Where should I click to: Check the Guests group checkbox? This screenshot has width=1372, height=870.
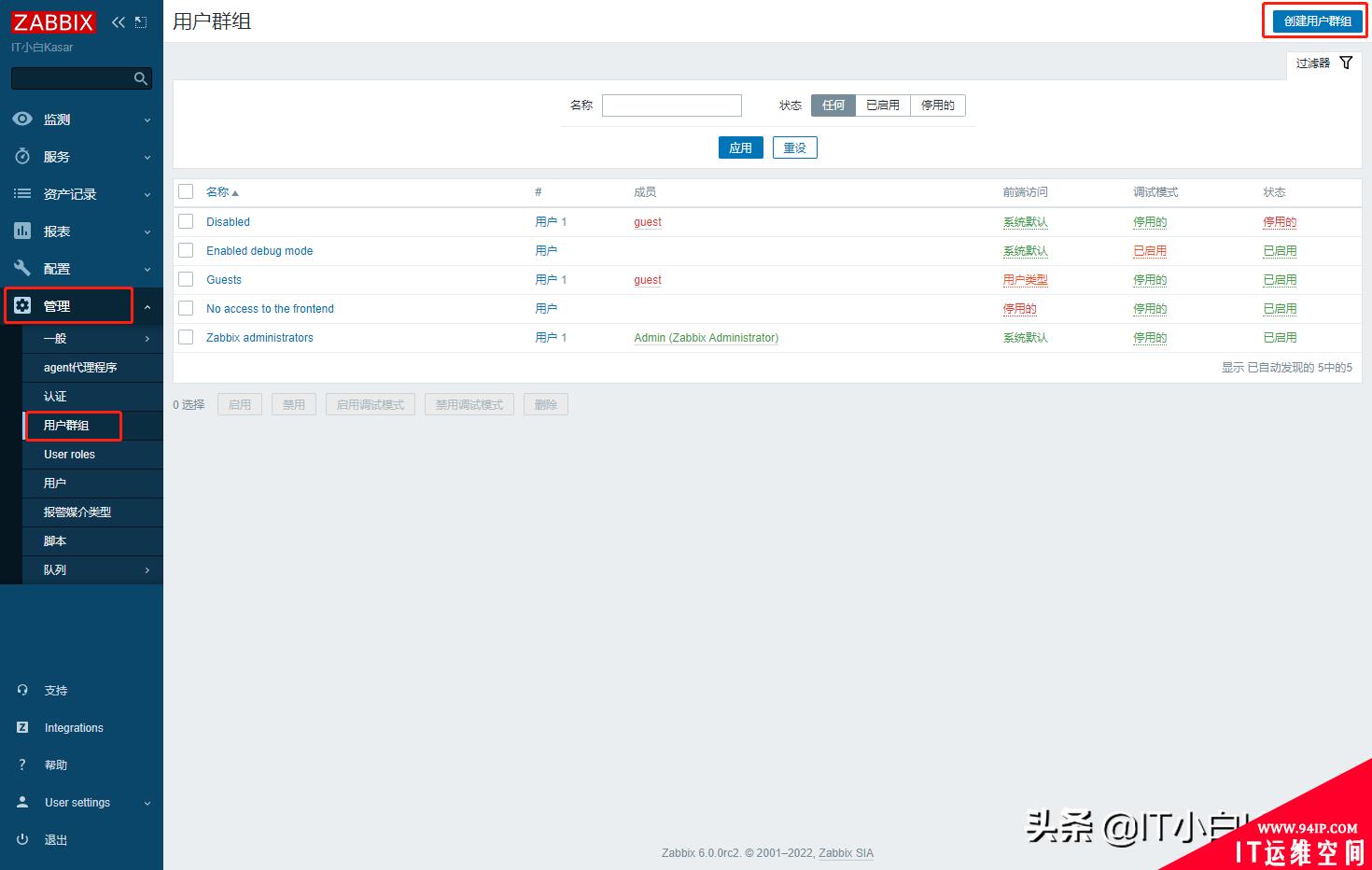tap(186, 279)
